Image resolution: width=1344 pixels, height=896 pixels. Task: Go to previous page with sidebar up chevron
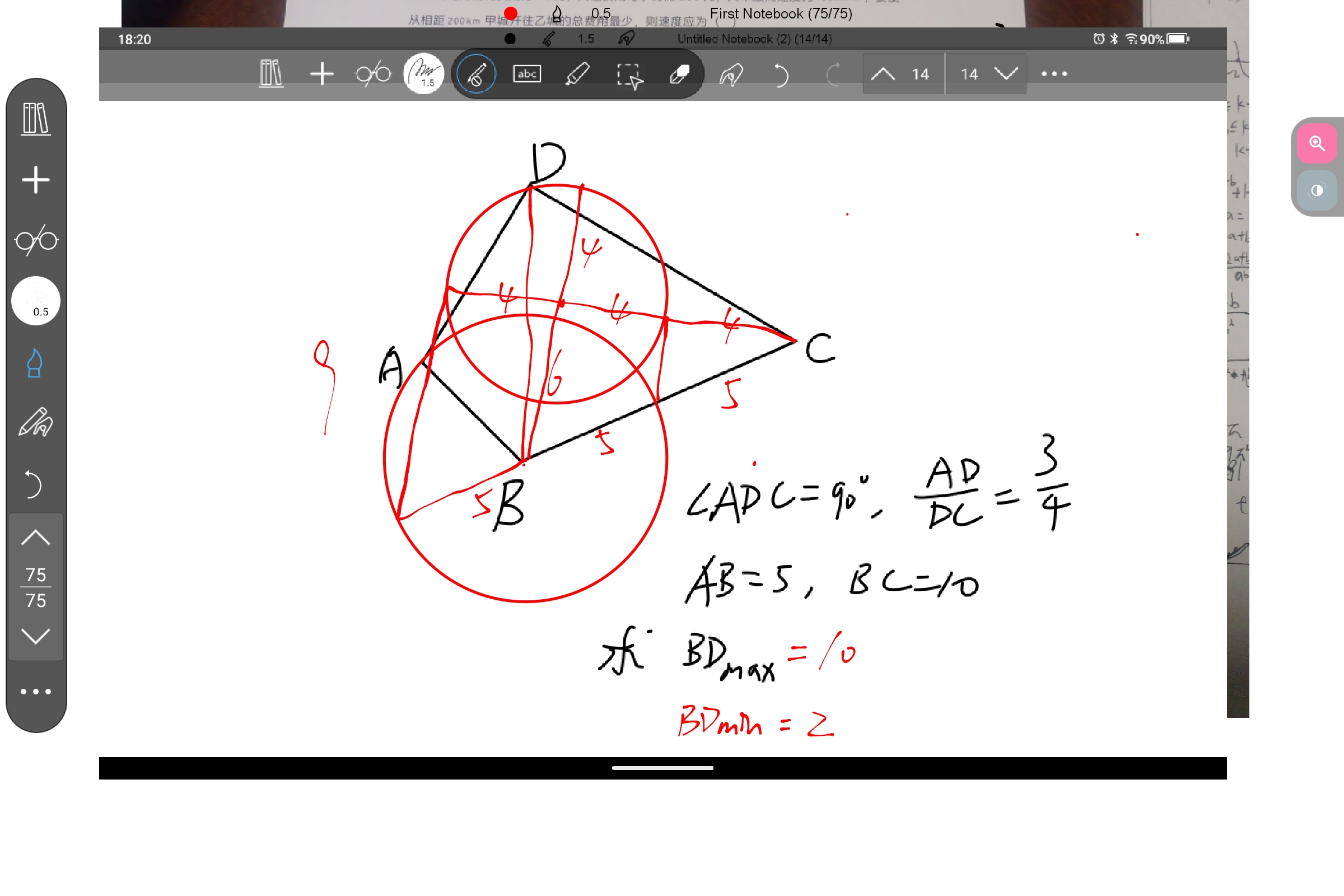[x=35, y=538]
